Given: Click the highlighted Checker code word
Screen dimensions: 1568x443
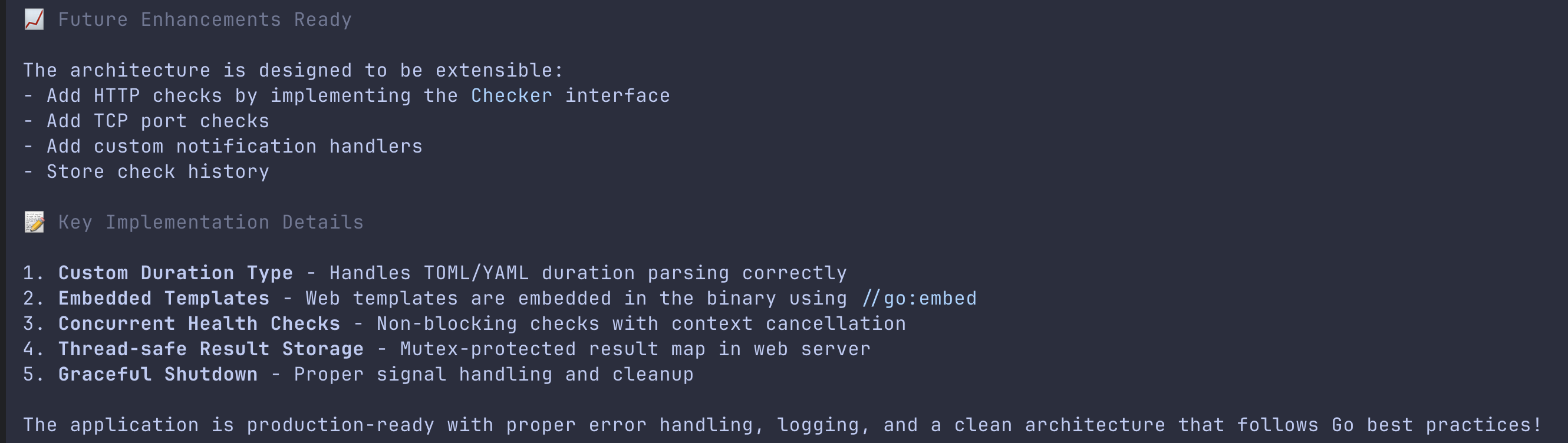Looking at the screenshot, I should tap(511, 95).
